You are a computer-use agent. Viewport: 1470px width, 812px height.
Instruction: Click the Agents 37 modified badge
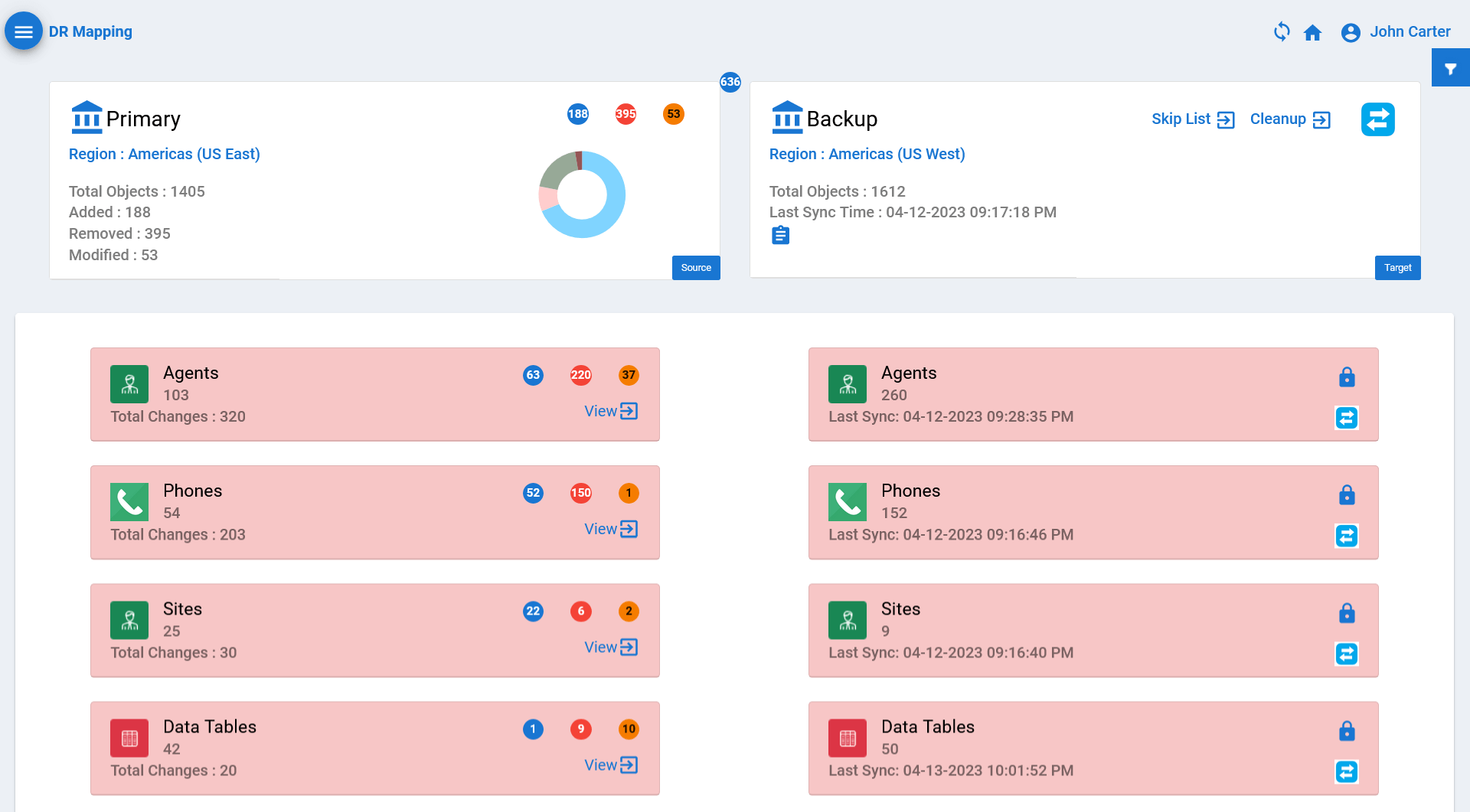pos(629,375)
